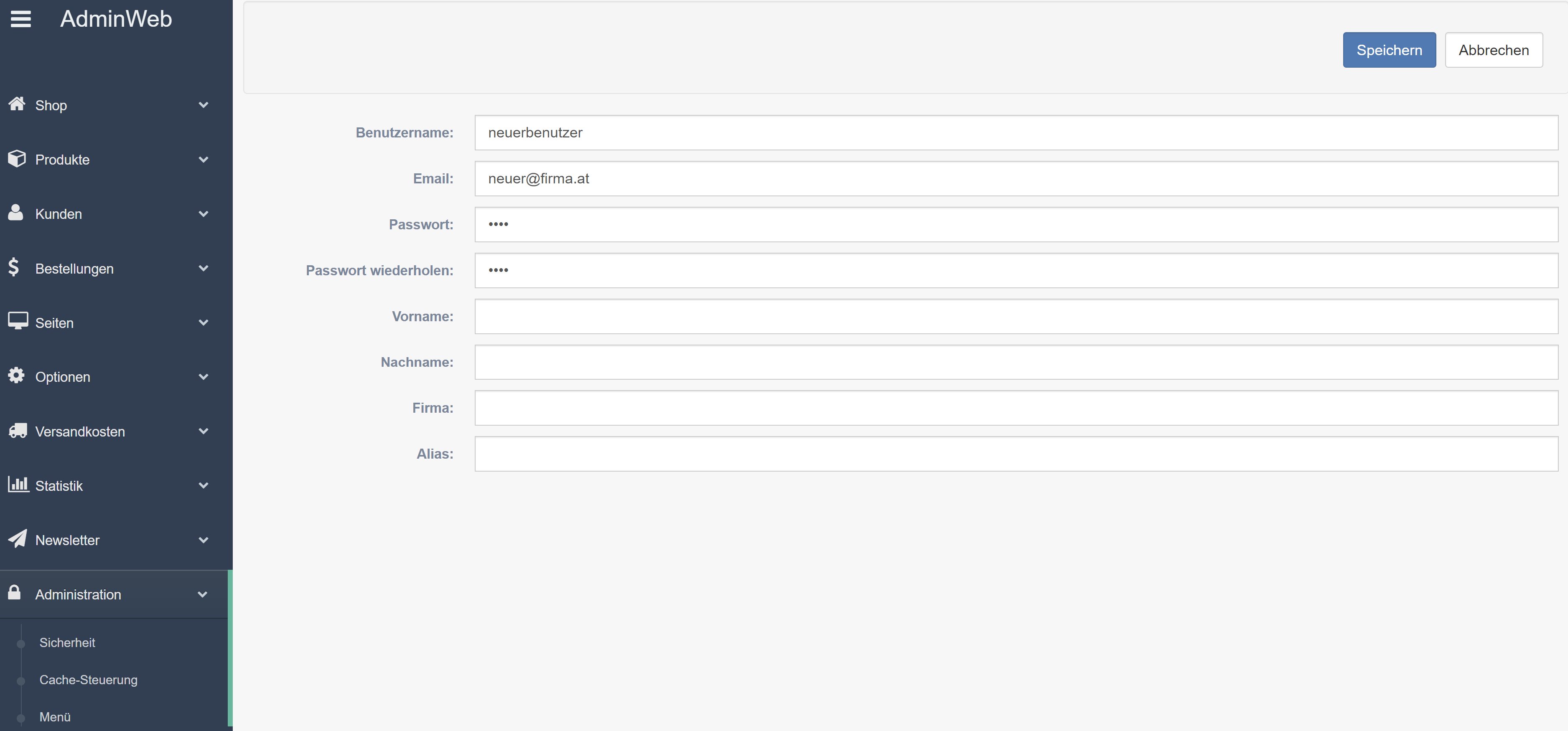This screenshot has width=1568, height=731.
Task: Click the Firma field label
Action: 433,408
